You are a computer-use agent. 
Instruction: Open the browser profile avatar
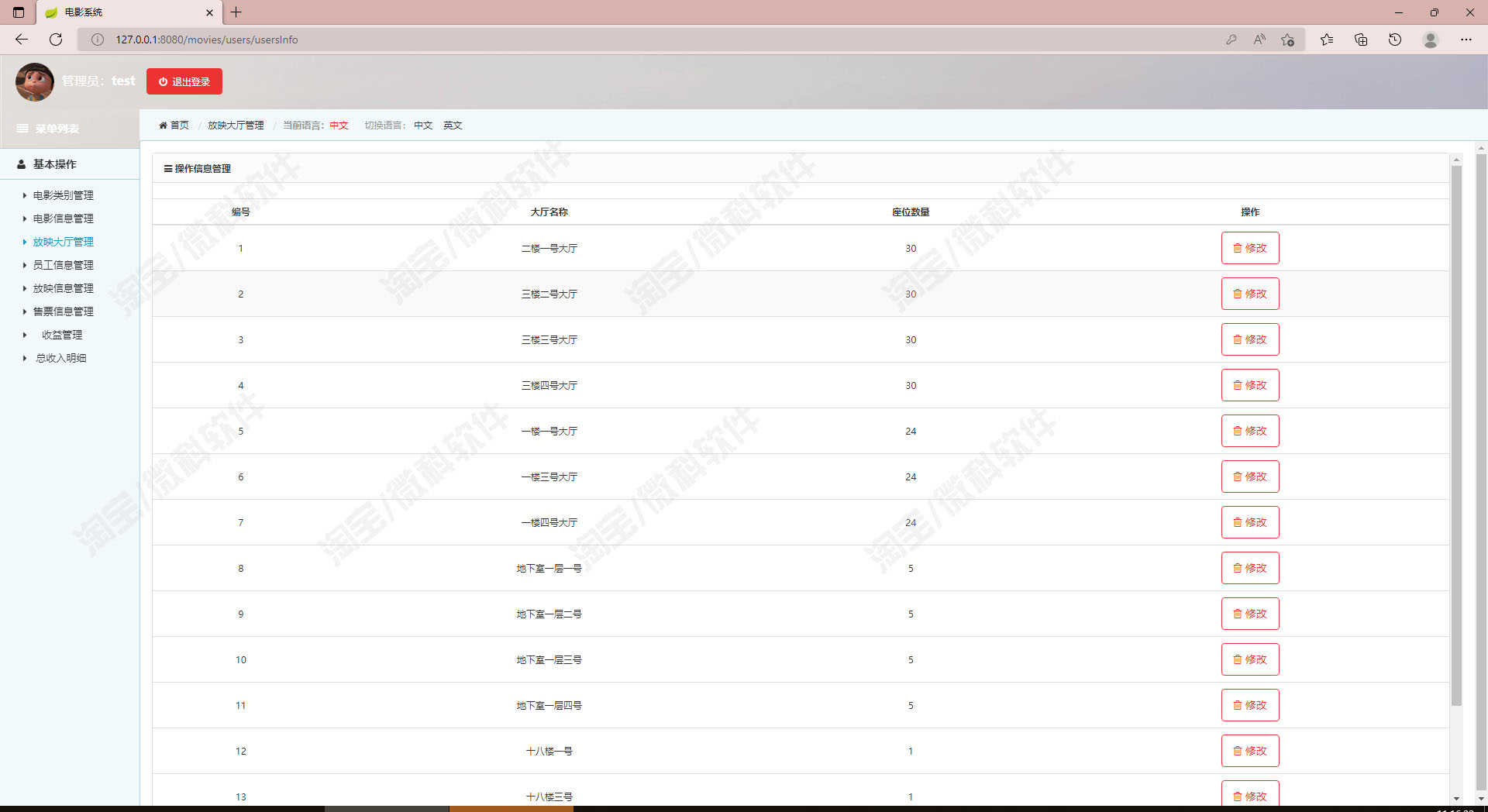(1431, 40)
